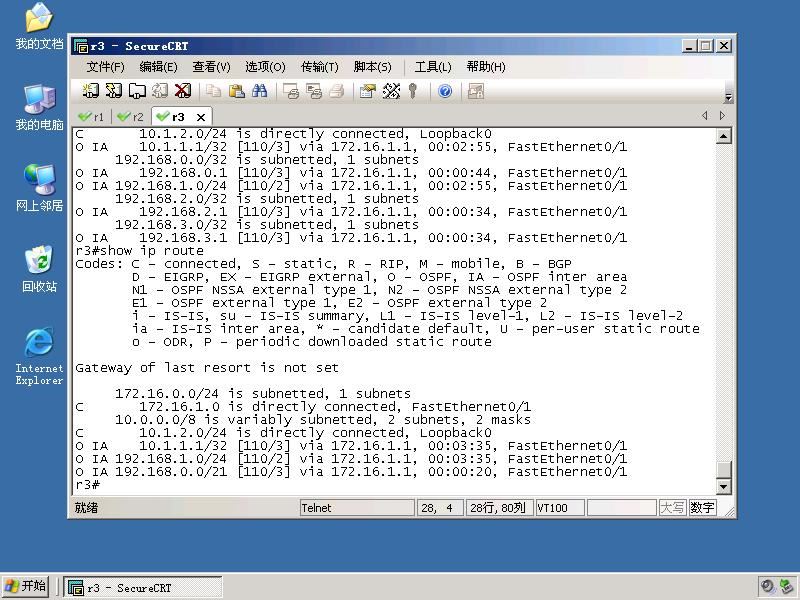Click the terminal scrollbar down arrow
This screenshot has height=600, width=800.
[x=724, y=486]
